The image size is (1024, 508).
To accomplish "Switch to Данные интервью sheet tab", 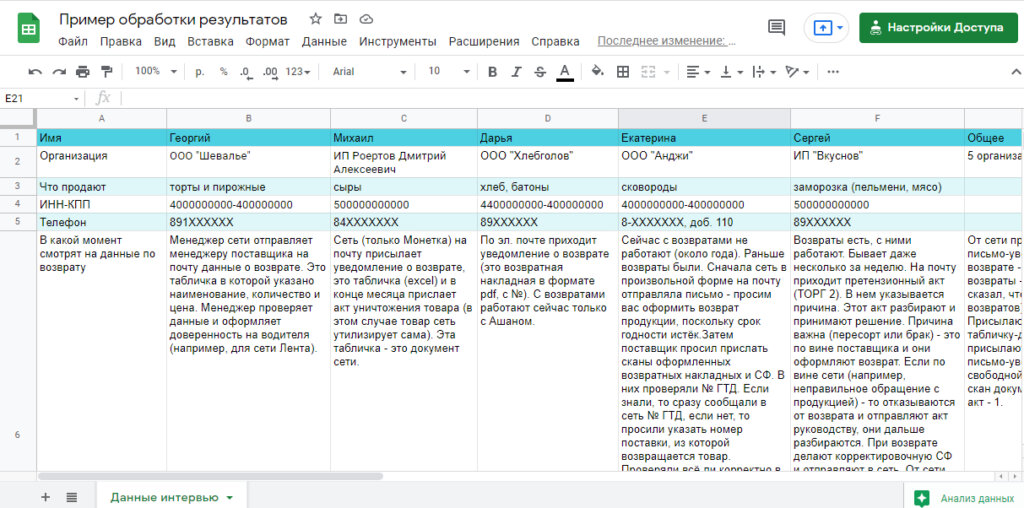I will (x=164, y=497).
